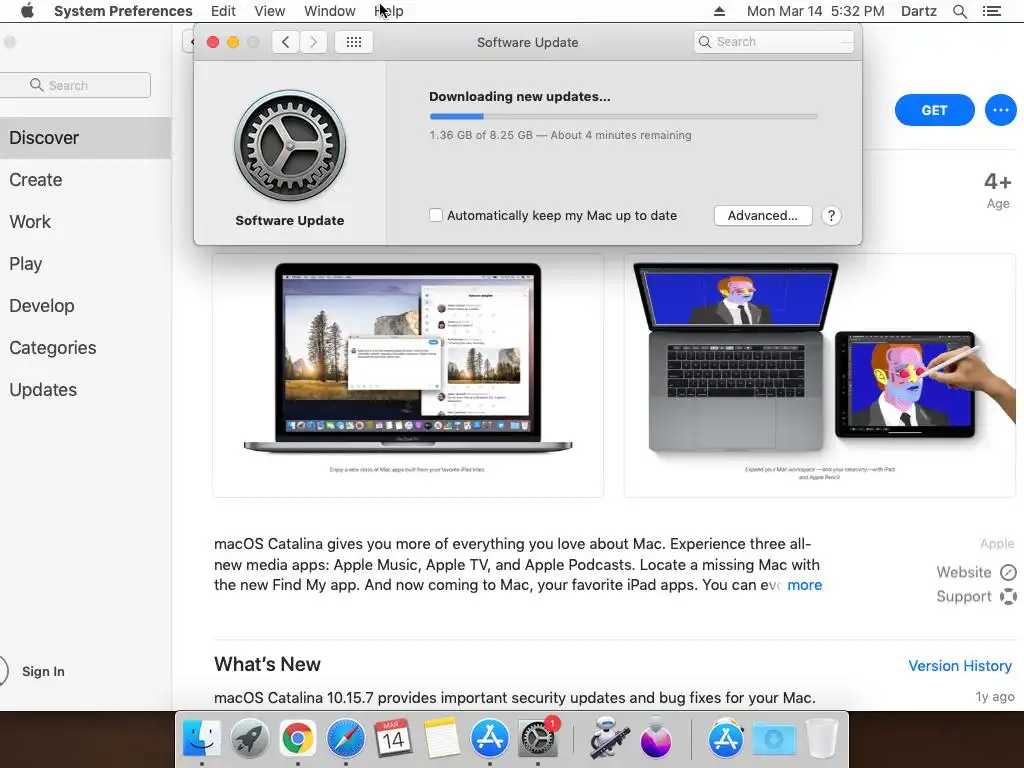Open the Sidecar iPad screenshot preview
The width and height of the screenshot is (1024, 768).
[820, 376]
